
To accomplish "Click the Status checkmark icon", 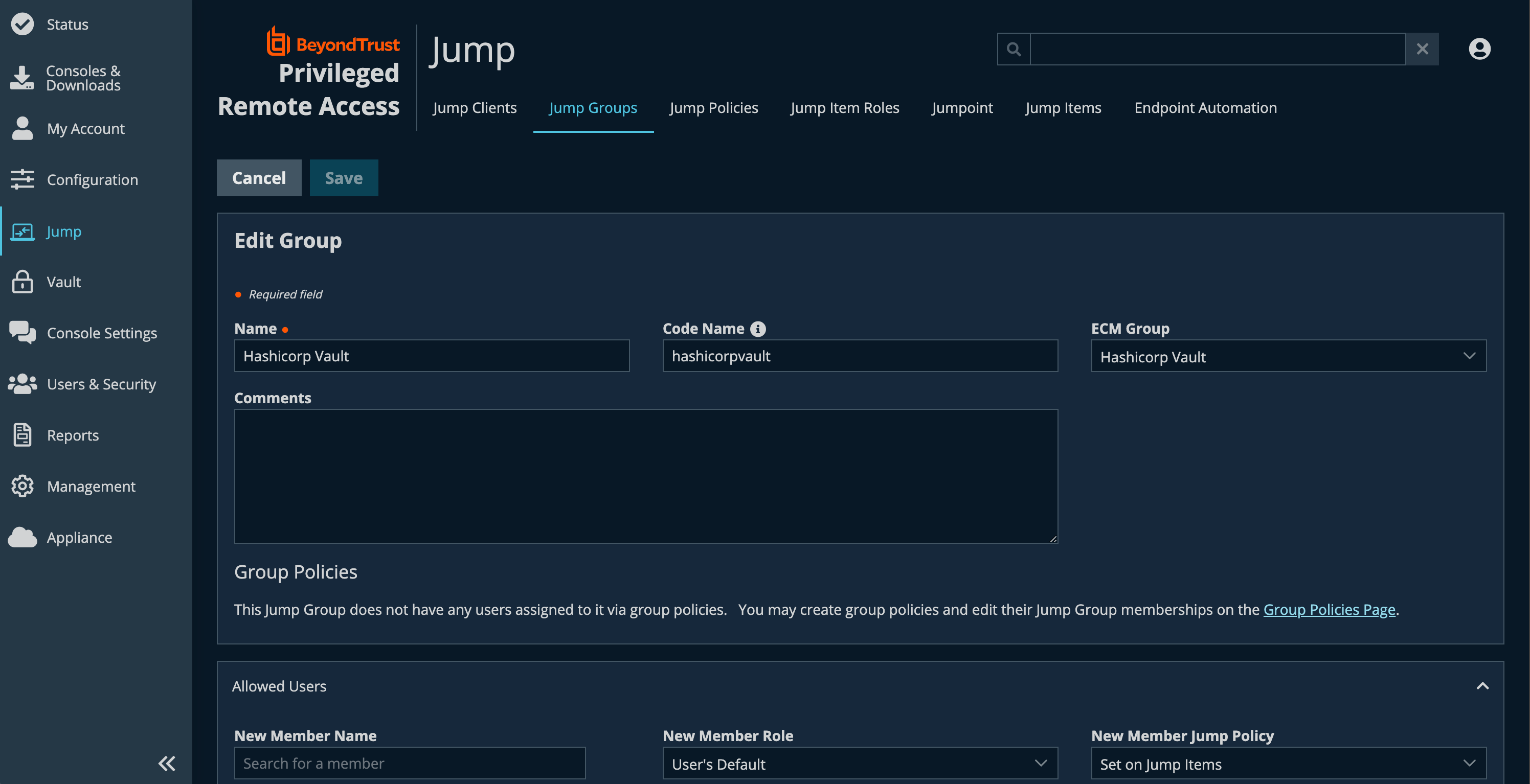I will click(22, 25).
